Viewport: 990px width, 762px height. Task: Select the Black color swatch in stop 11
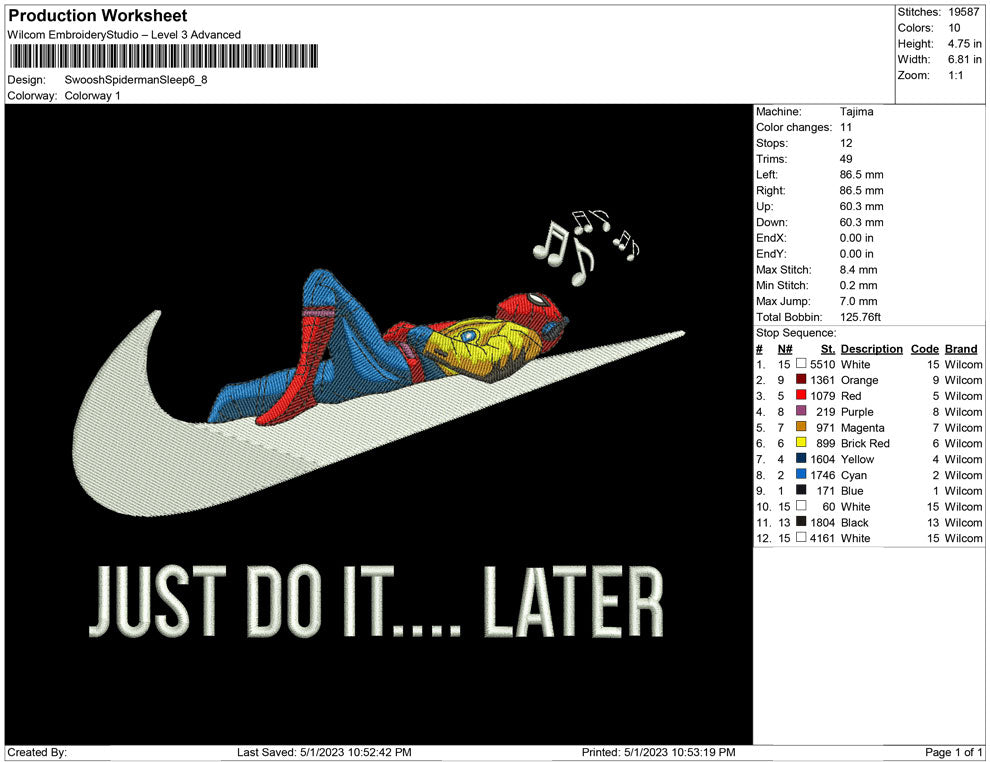(801, 522)
